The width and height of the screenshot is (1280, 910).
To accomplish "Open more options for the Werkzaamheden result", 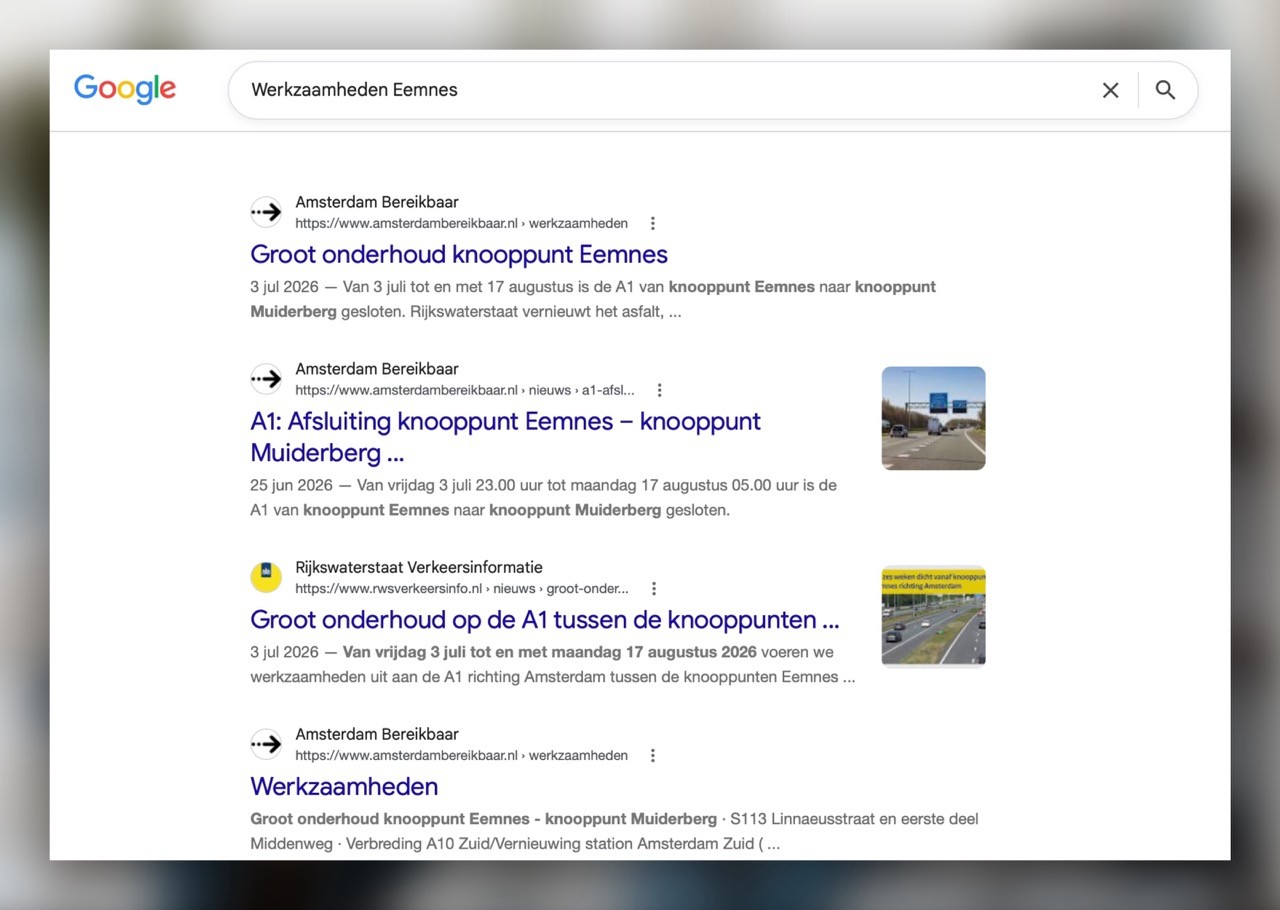I will coord(653,756).
